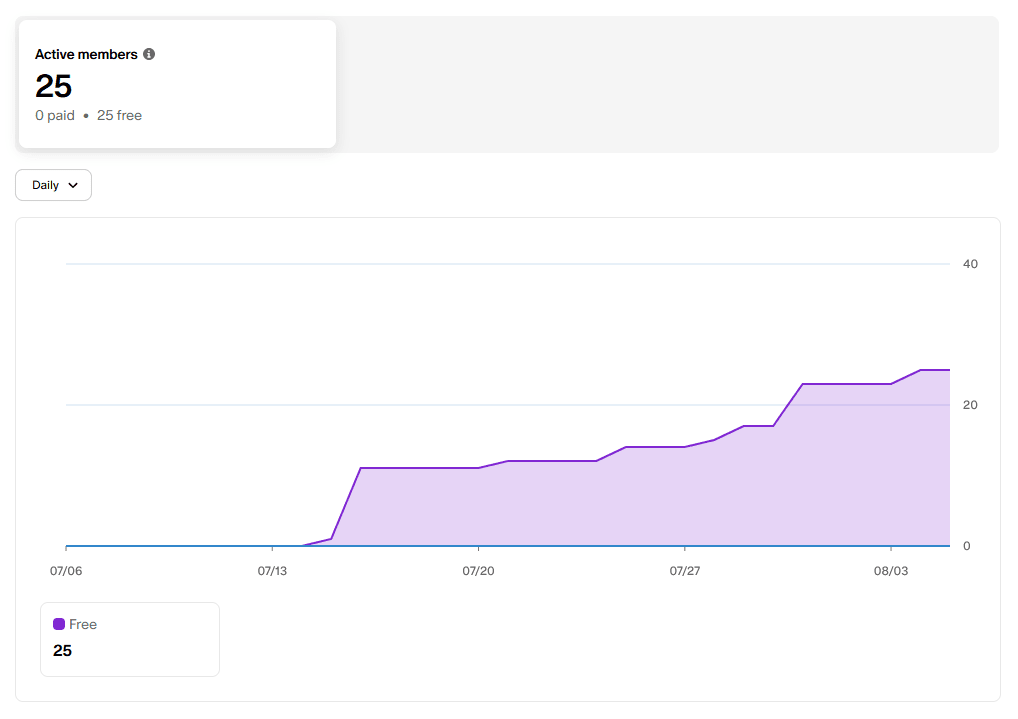Select the Active members heading text

pos(86,54)
